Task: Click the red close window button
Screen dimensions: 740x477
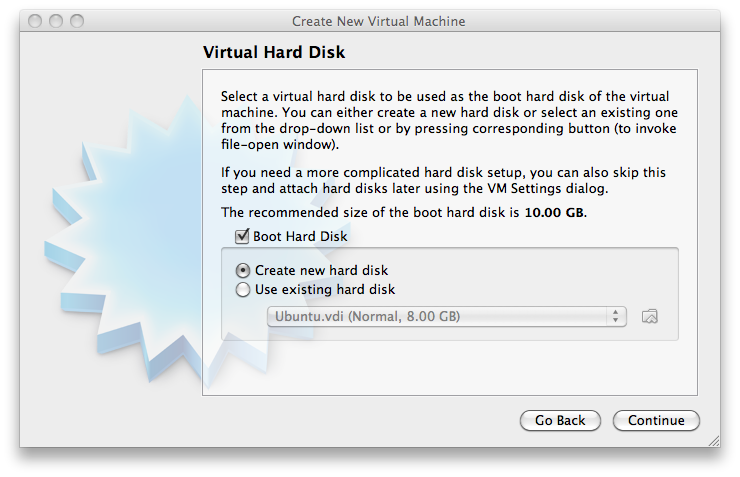Action: [36, 21]
